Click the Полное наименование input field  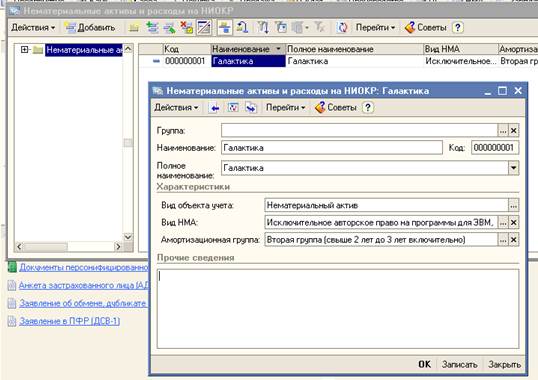point(365,168)
